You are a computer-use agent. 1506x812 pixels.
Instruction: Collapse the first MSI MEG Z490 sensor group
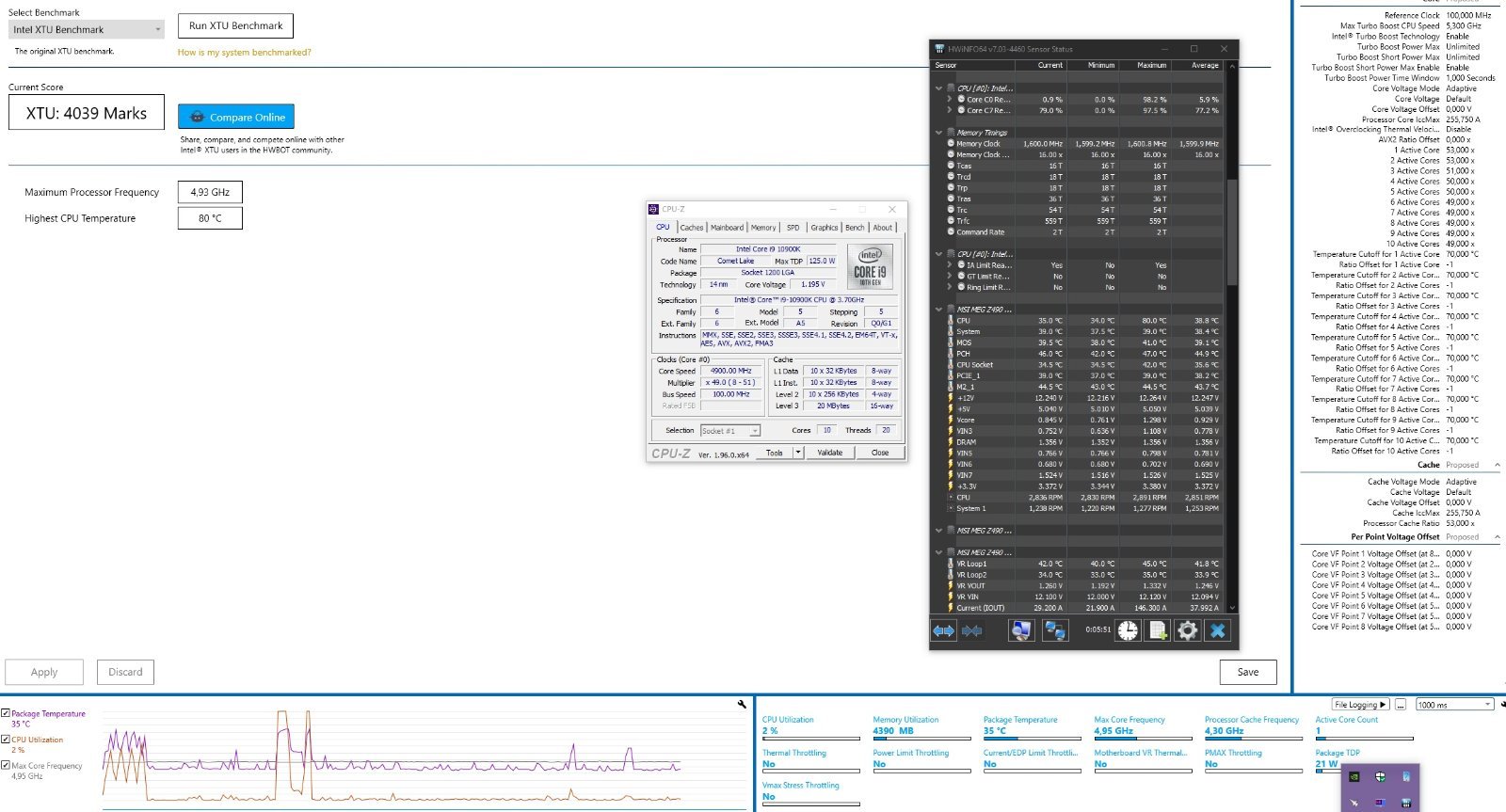click(938, 310)
